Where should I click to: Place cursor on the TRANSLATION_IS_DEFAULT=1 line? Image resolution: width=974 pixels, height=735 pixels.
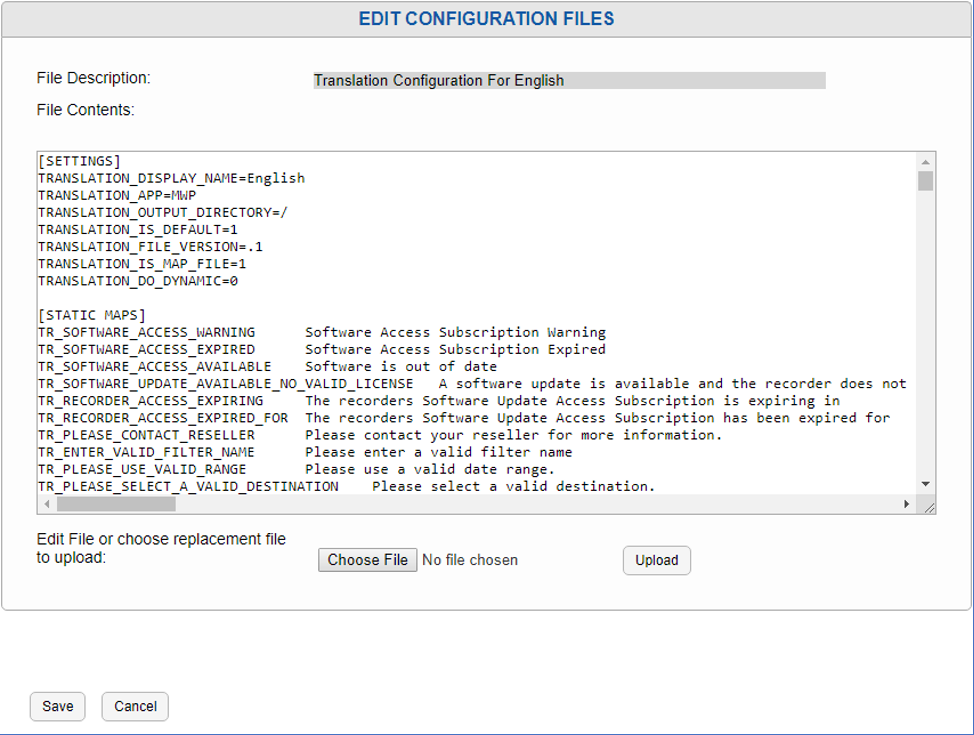[x=138, y=229]
